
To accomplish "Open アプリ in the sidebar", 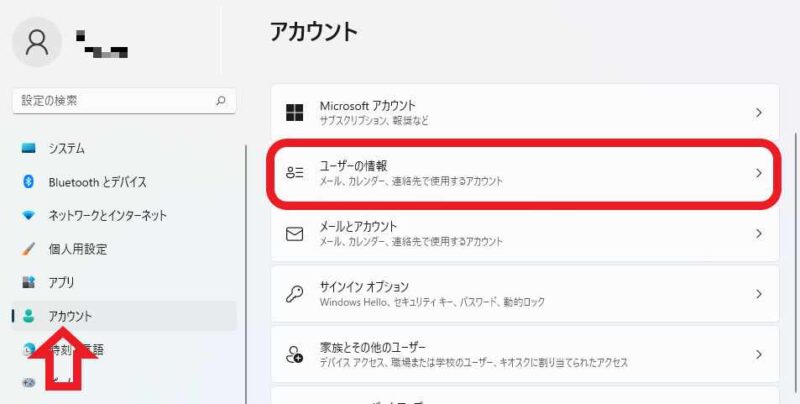I will tap(124, 283).
